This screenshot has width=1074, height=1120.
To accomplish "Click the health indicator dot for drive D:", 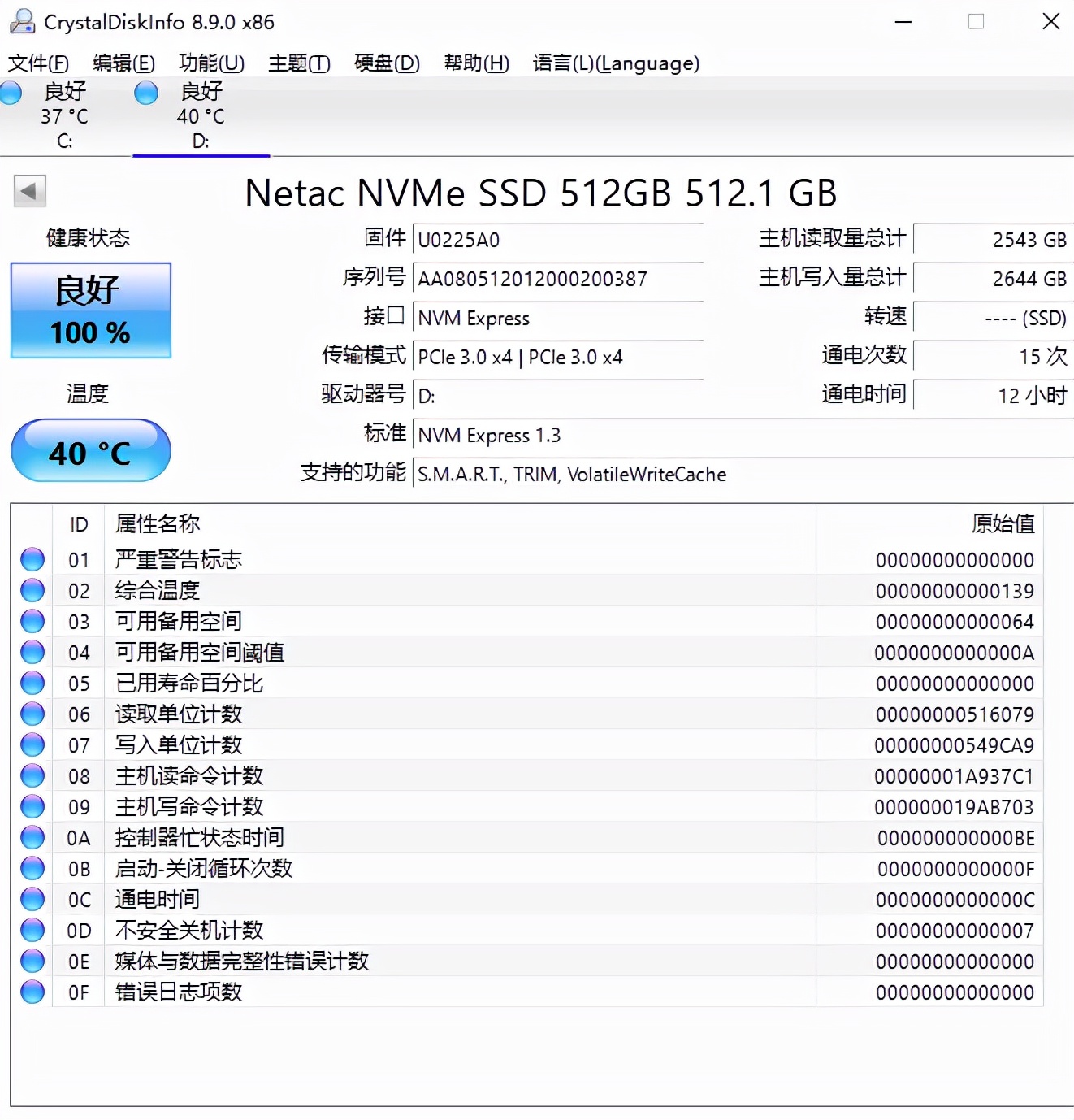I will click(x=145, y=93).
